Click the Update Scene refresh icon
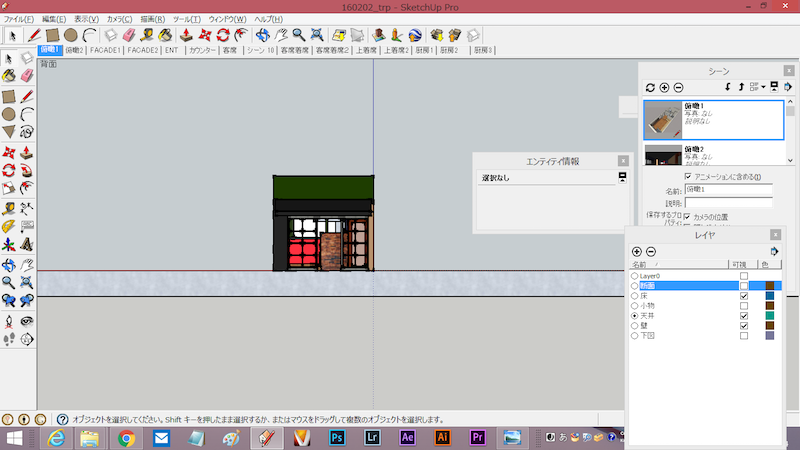The image size is (800, 450). tap(650, 88)
